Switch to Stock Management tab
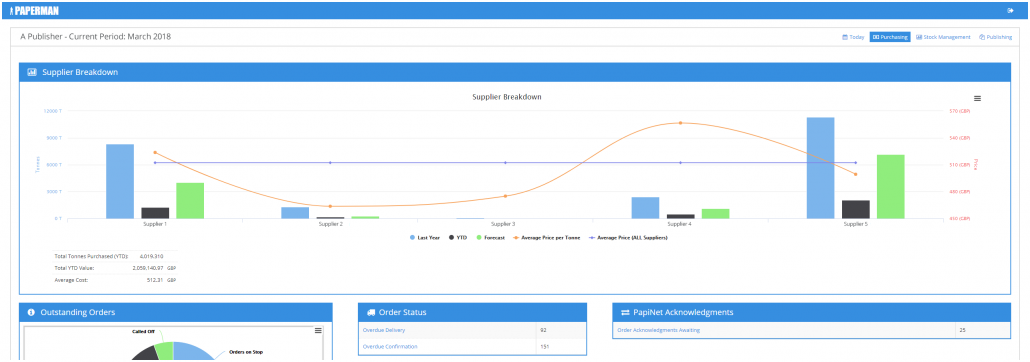 943,37
